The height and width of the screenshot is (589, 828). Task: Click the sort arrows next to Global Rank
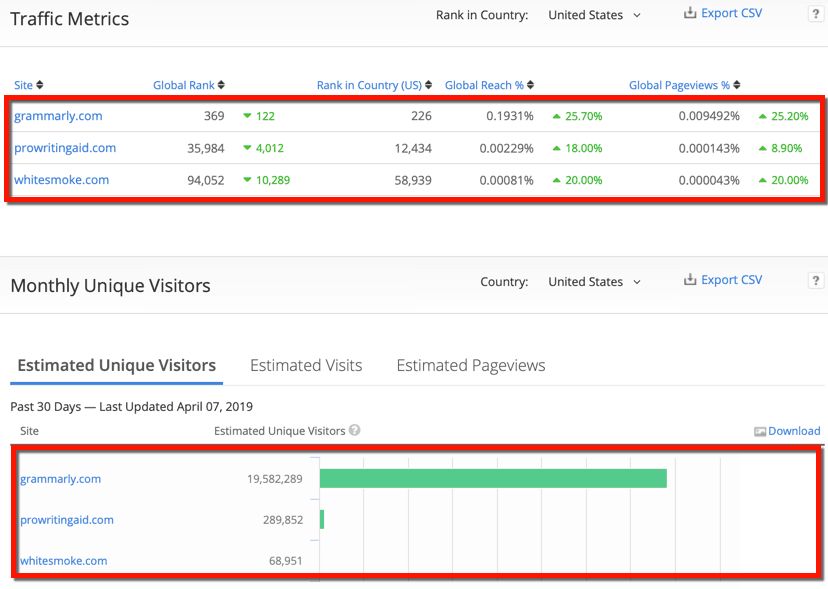(221, 85)
